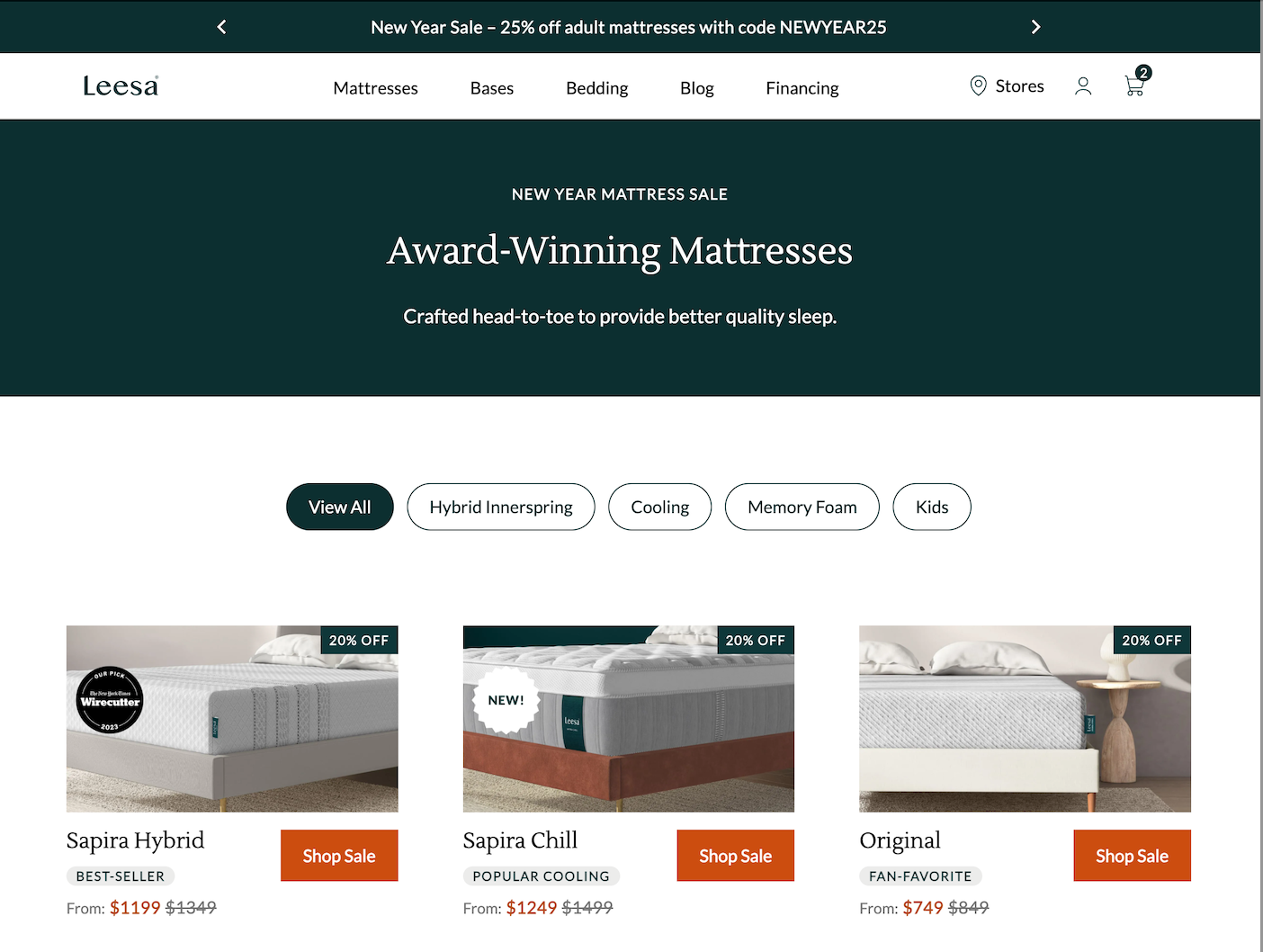Click Shop Sale for Sapira Hybrid
Viewport: 1263px width, 952px height.
click(x=339, y=856)
